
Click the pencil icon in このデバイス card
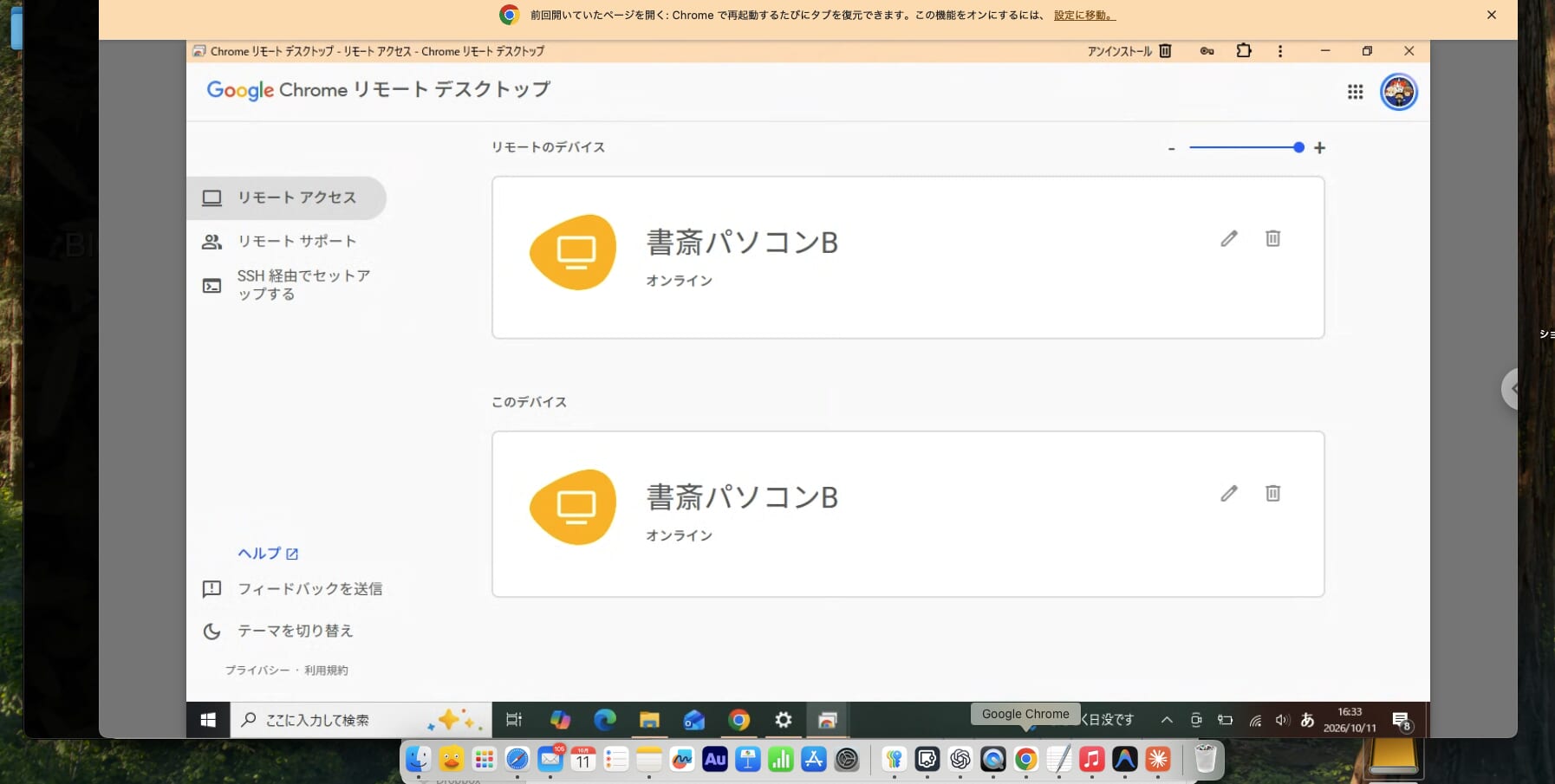1228,493
